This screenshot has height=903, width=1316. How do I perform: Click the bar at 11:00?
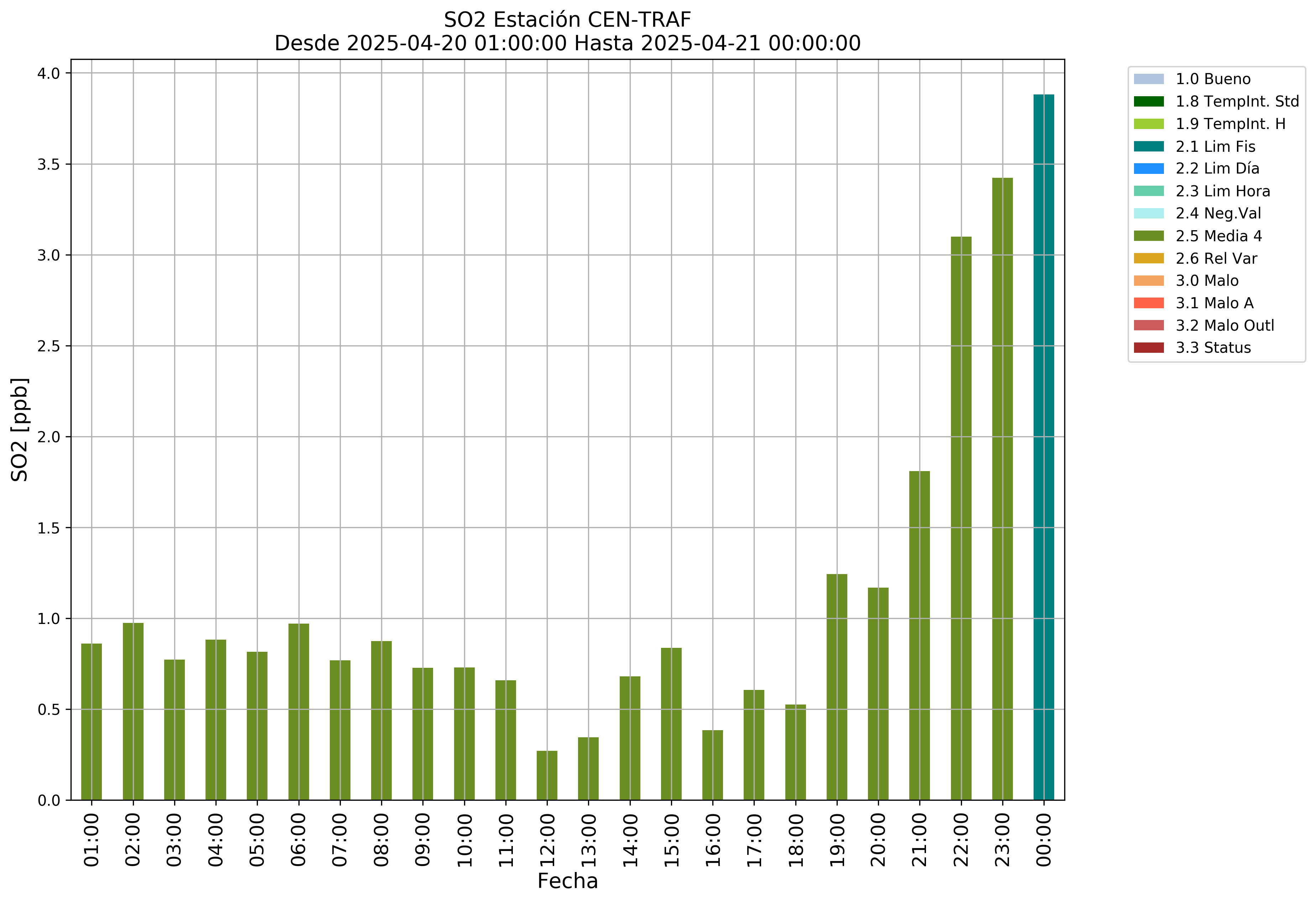(506, 741)
